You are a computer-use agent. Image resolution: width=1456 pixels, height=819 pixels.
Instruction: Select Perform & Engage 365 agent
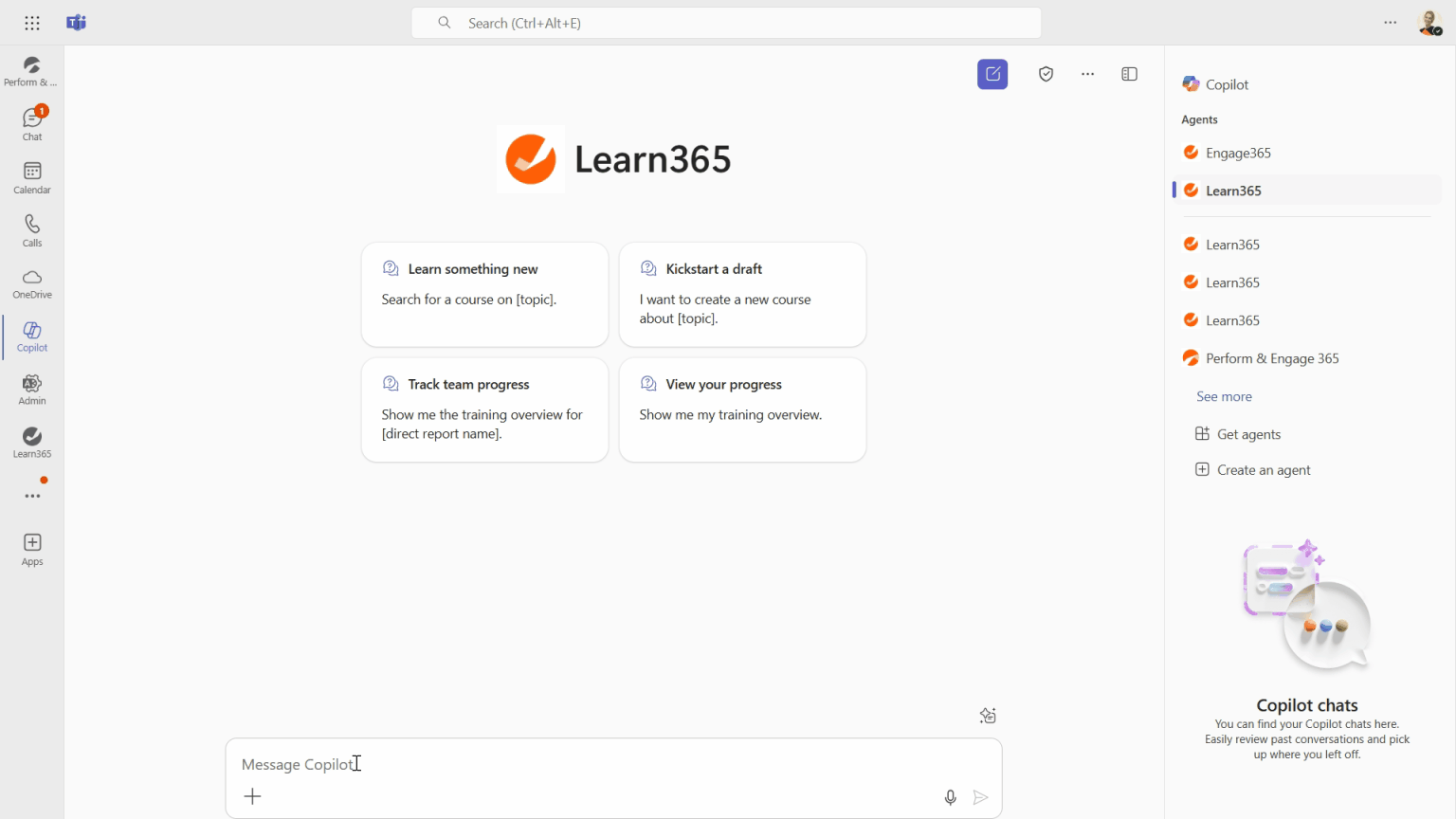[1271, 358]
